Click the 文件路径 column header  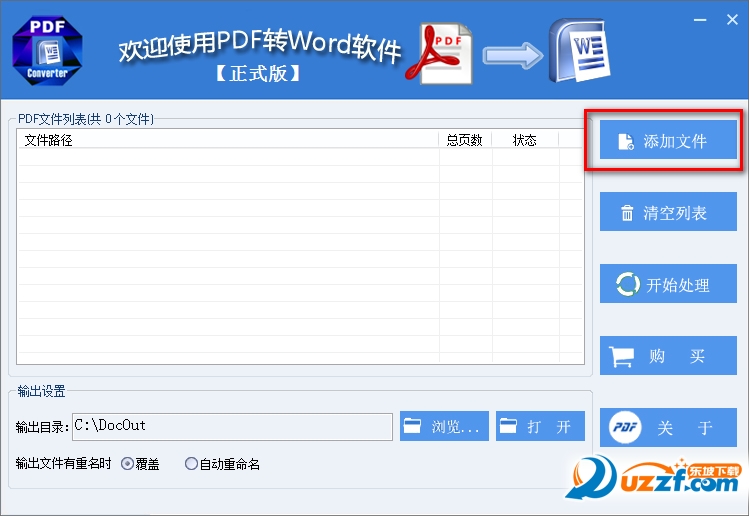228,140
